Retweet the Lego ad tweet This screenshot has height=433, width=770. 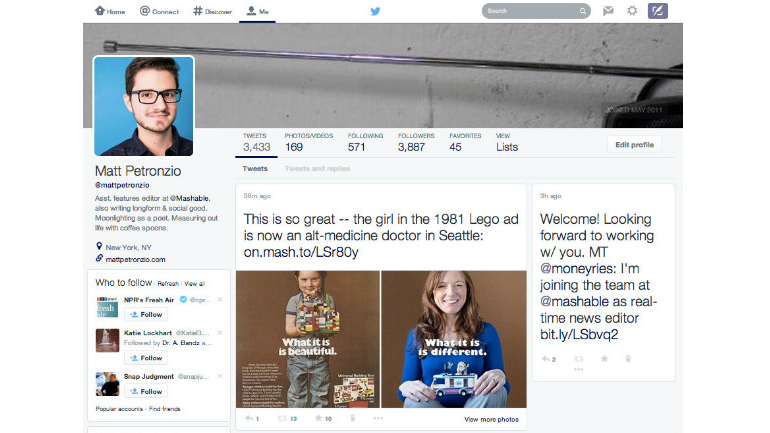coord(284,419)
